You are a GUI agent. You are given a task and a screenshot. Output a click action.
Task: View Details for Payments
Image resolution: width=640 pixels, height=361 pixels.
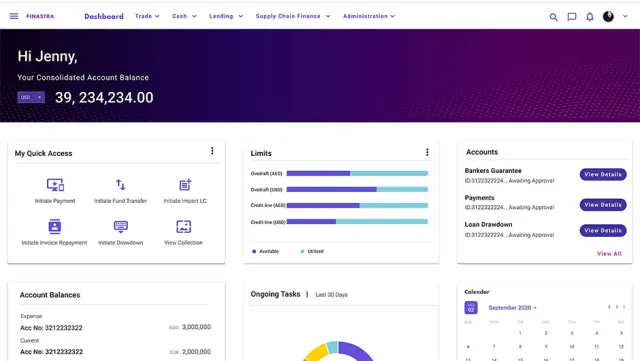(603, 205)
